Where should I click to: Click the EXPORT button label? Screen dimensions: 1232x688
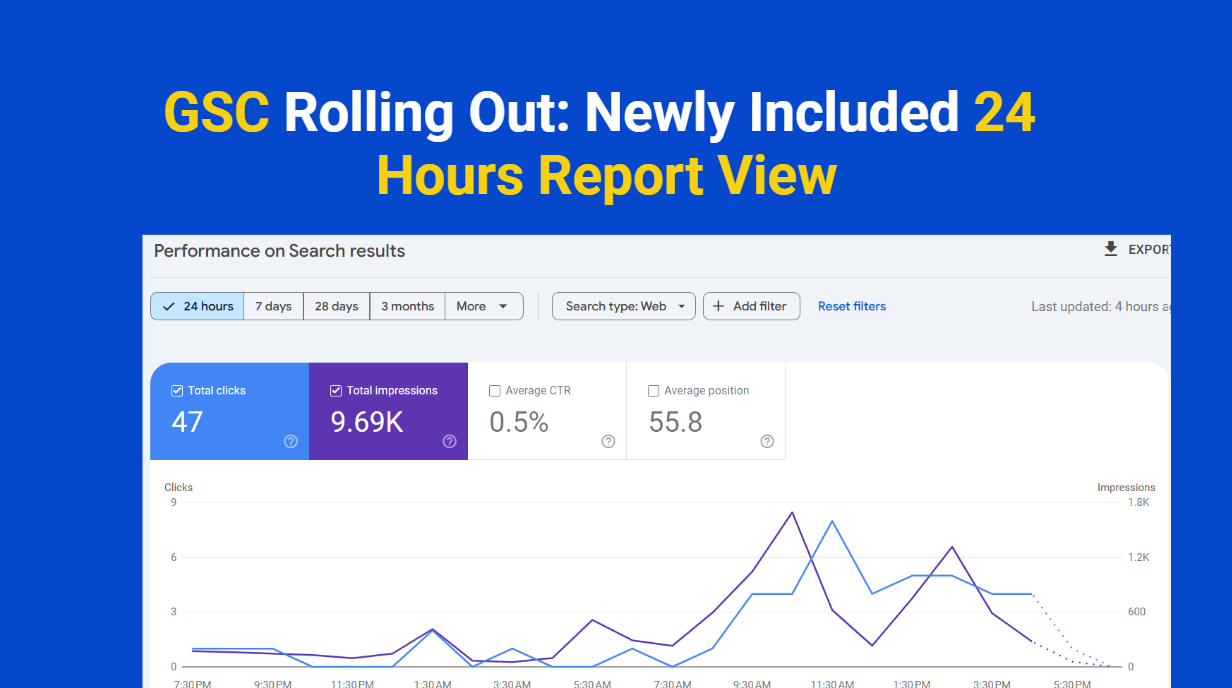coord(1149,250)
